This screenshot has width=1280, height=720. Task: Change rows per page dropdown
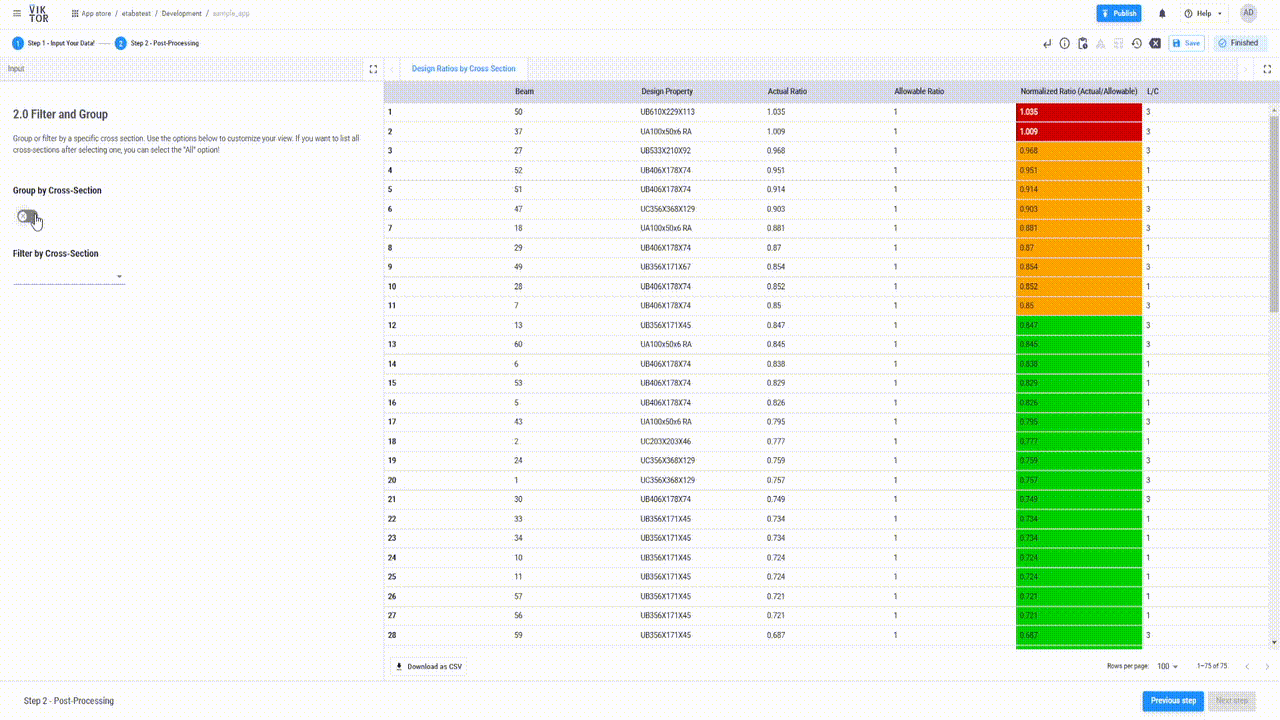pos(1167,666)
